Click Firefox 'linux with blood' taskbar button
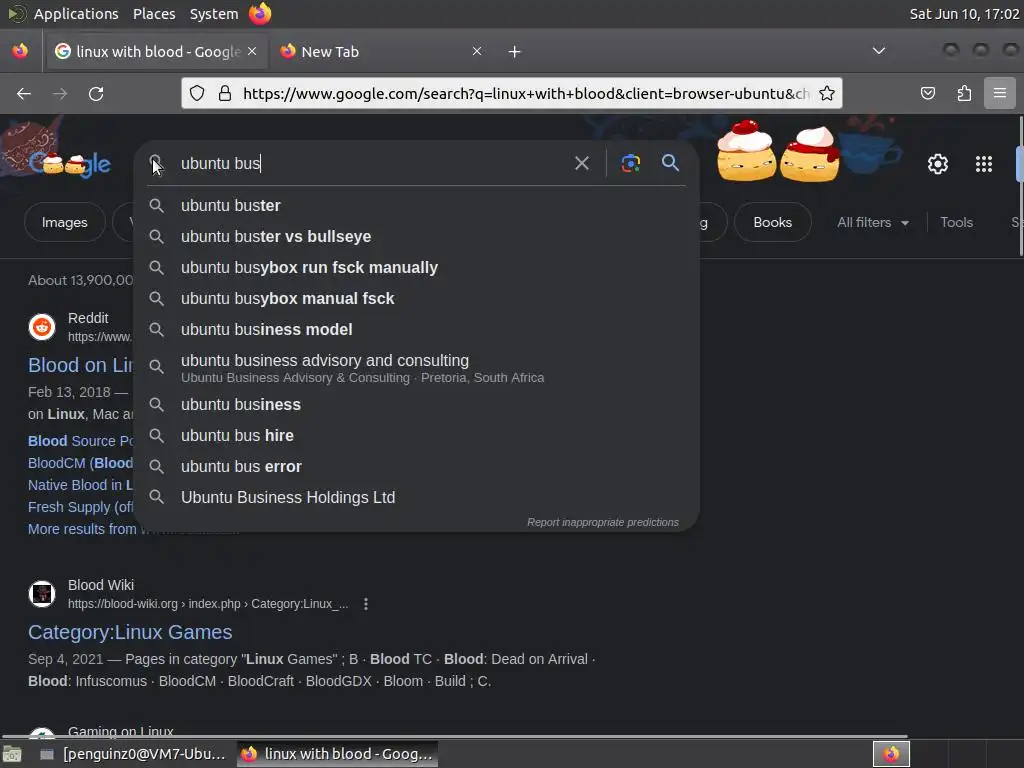 click(338, 754)
